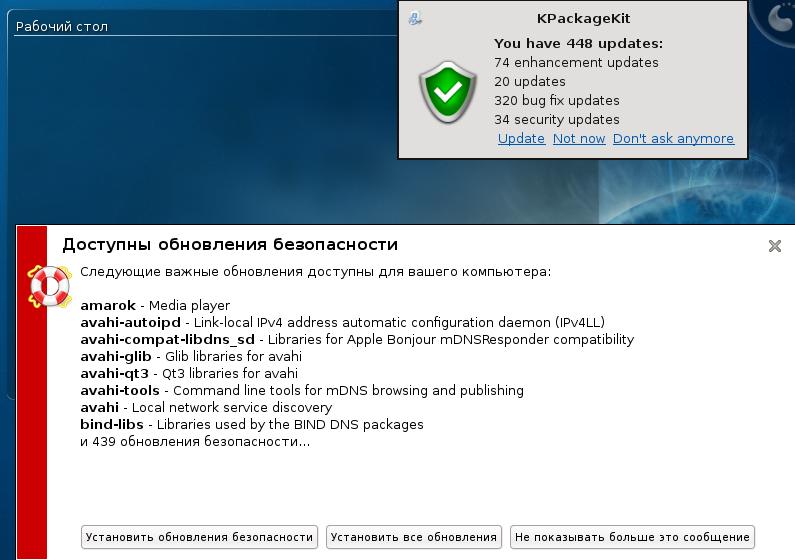Image resolution: width=795 pixels, height=560 pixels.
Task: Click Установить обновления безопасности button
Action: coord(199,537)
